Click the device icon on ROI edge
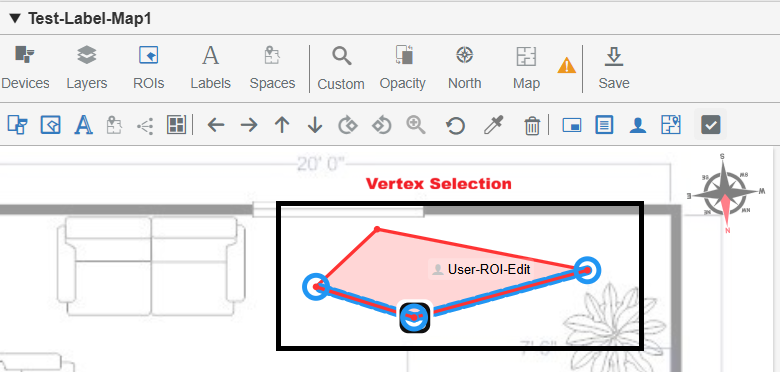 (x=414, y=317)
